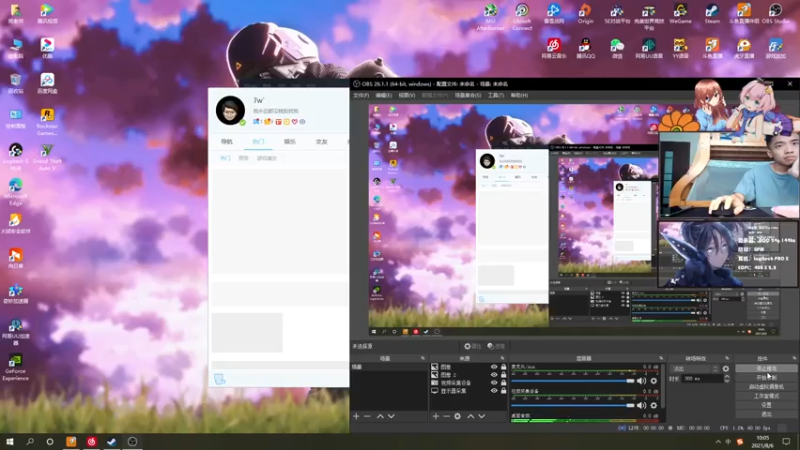
Task: Add a new scene with plus button
Action: [x=356, y=416]
